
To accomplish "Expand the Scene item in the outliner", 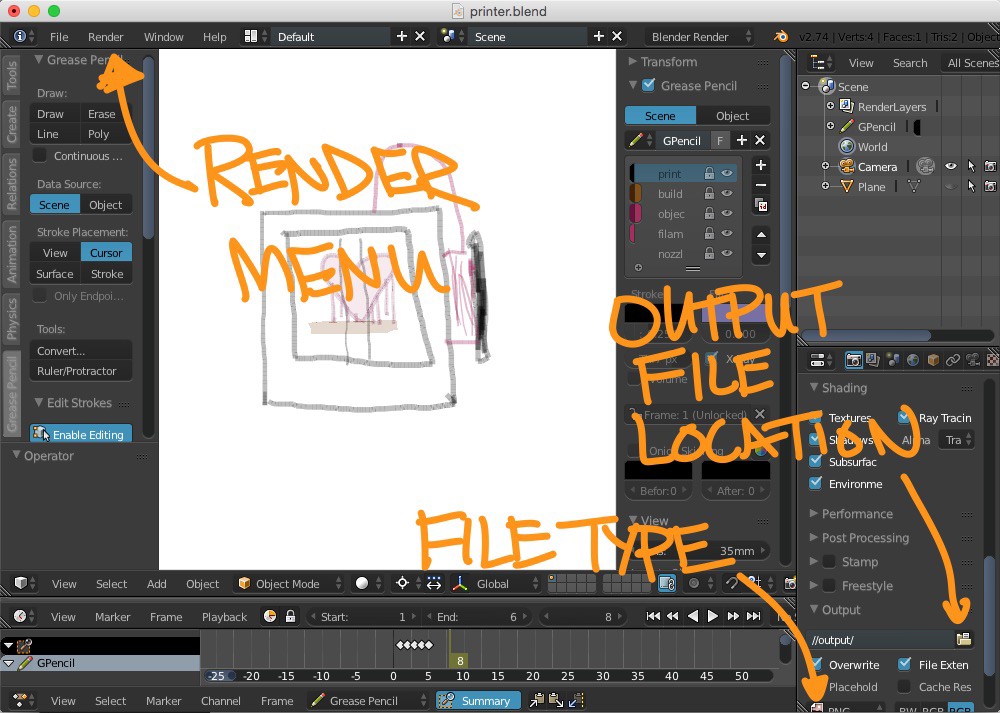I will (x=805, y=85).
